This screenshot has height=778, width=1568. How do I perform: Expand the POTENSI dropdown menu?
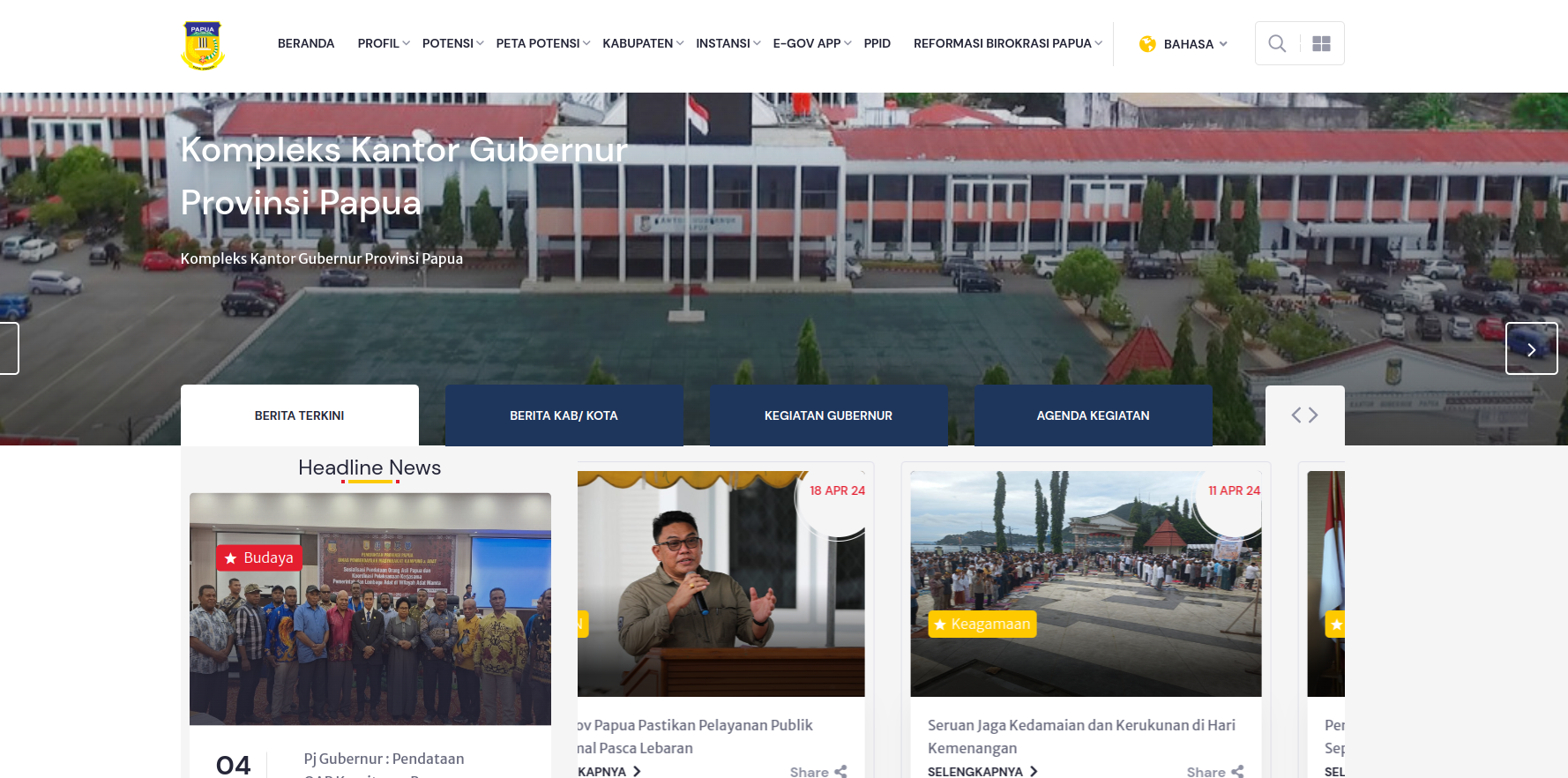(x=452, y=43)
